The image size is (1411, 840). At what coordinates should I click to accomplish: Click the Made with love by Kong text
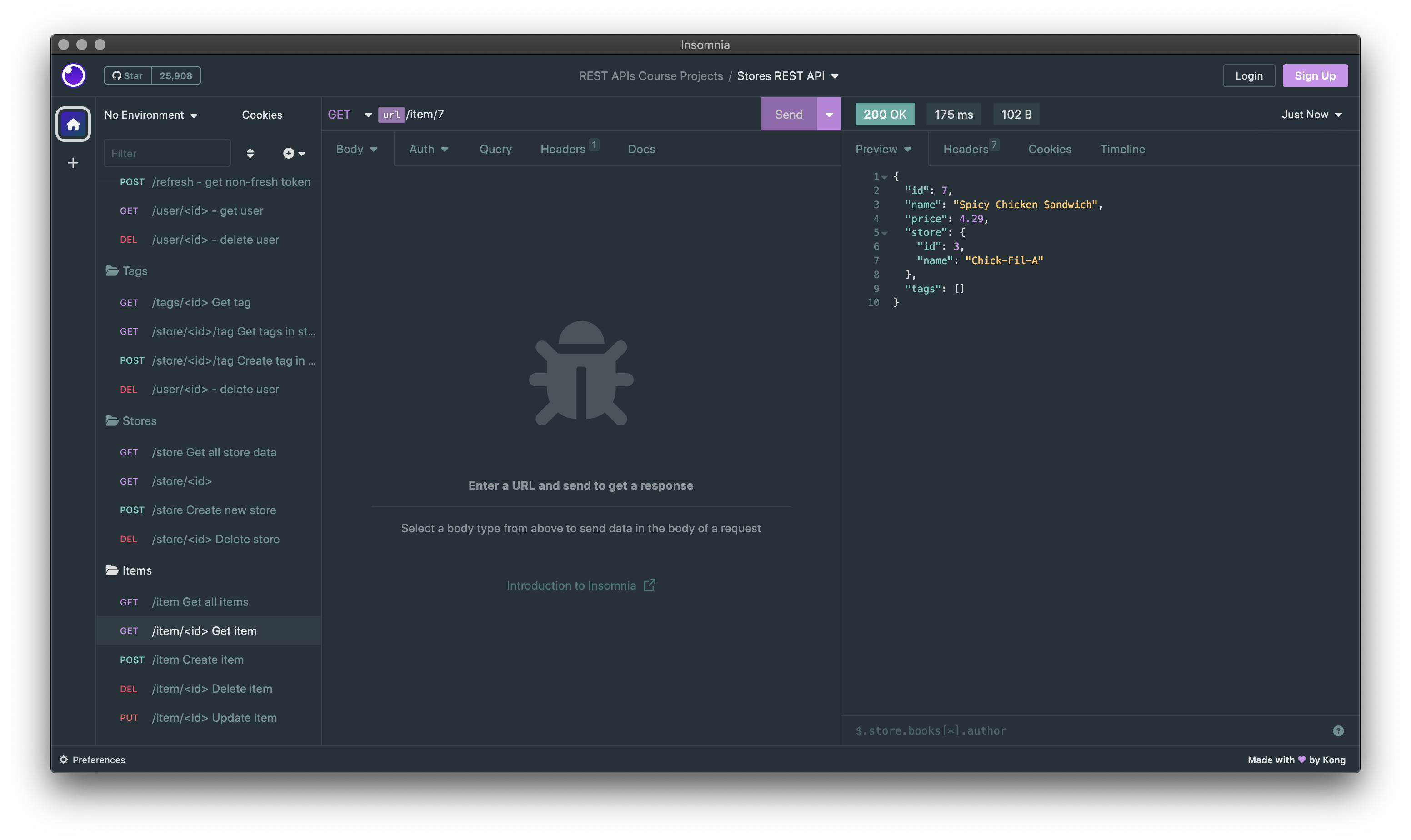[x=1296, y=760]
